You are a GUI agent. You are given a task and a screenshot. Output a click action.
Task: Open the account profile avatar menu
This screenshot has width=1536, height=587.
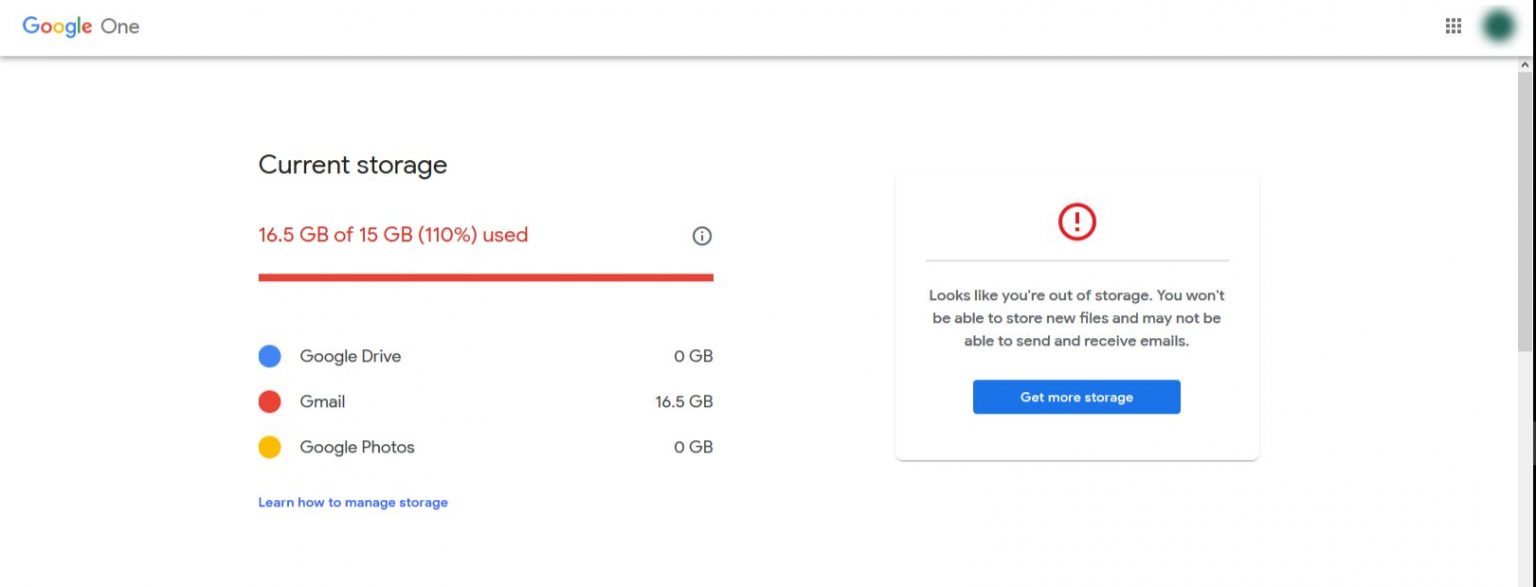point(1498,27)
